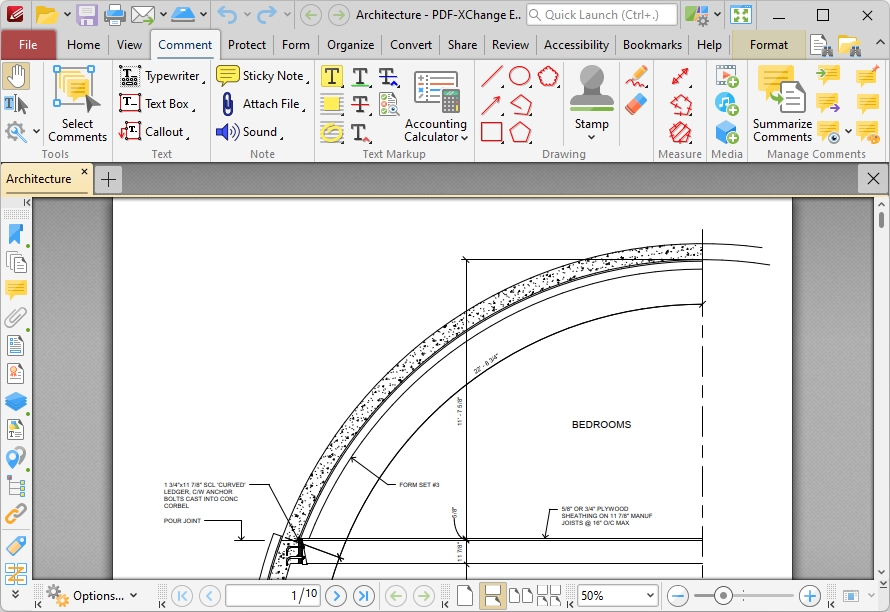Expand the Undo history dropdown
This screenshot has width=890, height=612.
(247, 15)
